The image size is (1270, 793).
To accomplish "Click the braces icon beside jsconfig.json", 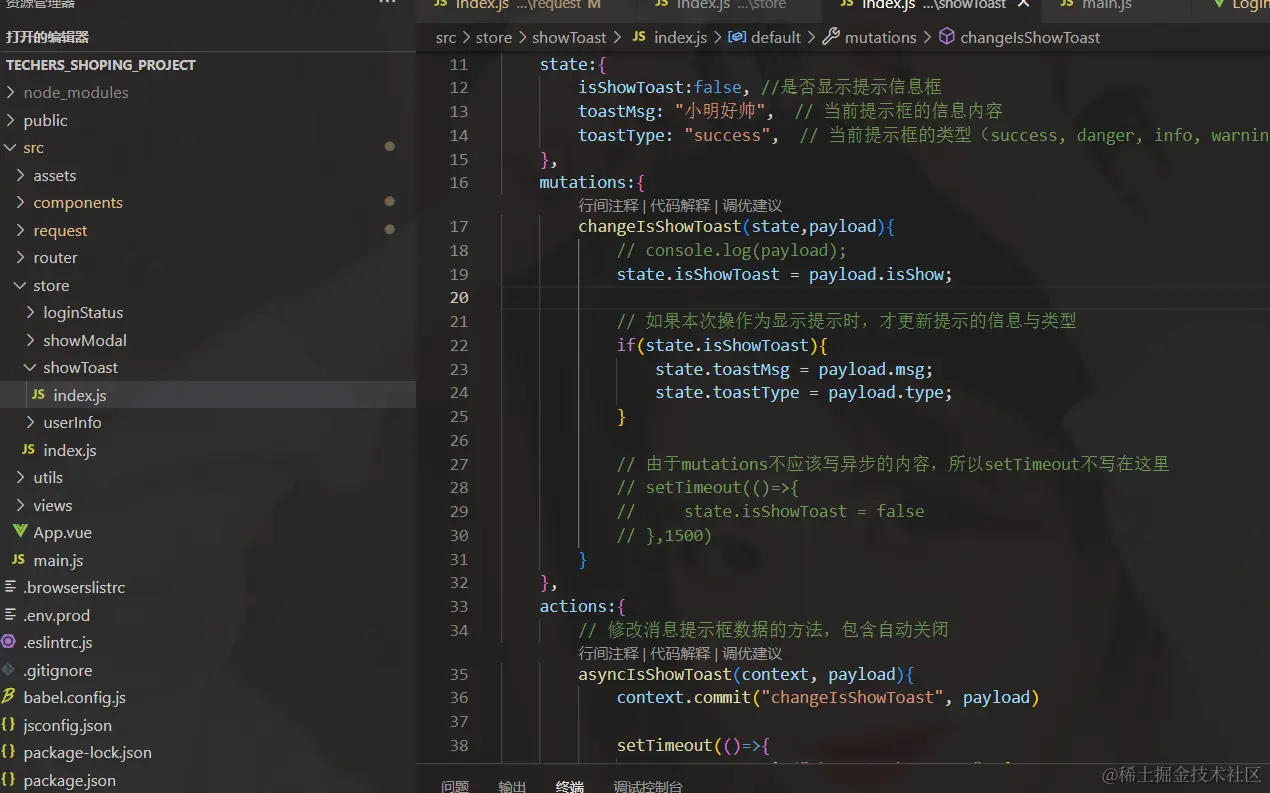I will [x=8, y=725].
